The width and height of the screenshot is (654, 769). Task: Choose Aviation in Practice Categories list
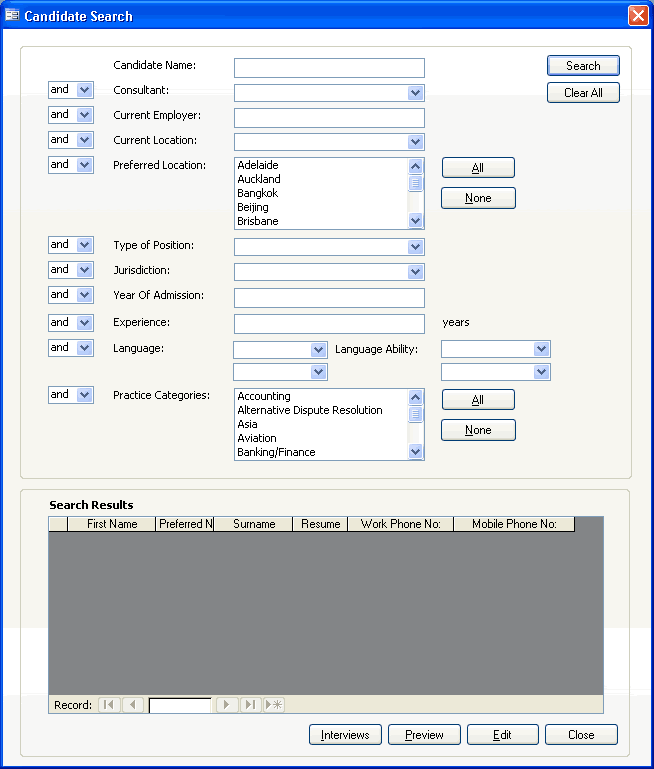[257, 438]
